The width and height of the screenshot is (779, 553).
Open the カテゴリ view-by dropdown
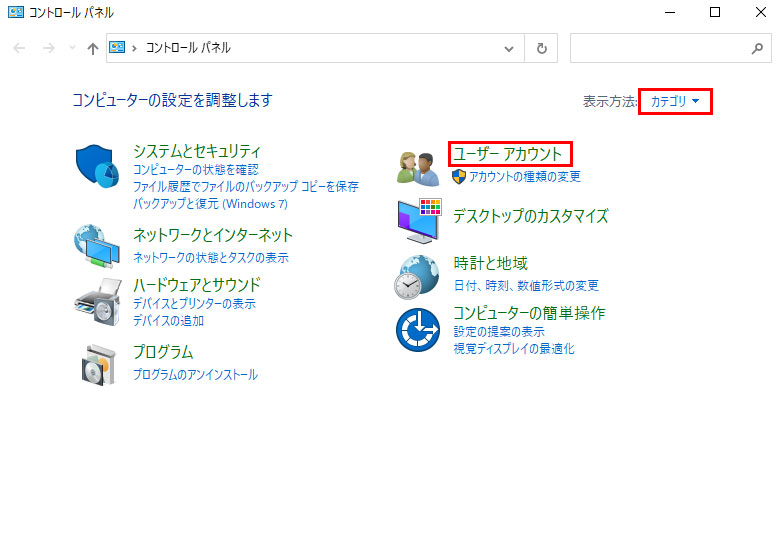click(x=675, y=101)
